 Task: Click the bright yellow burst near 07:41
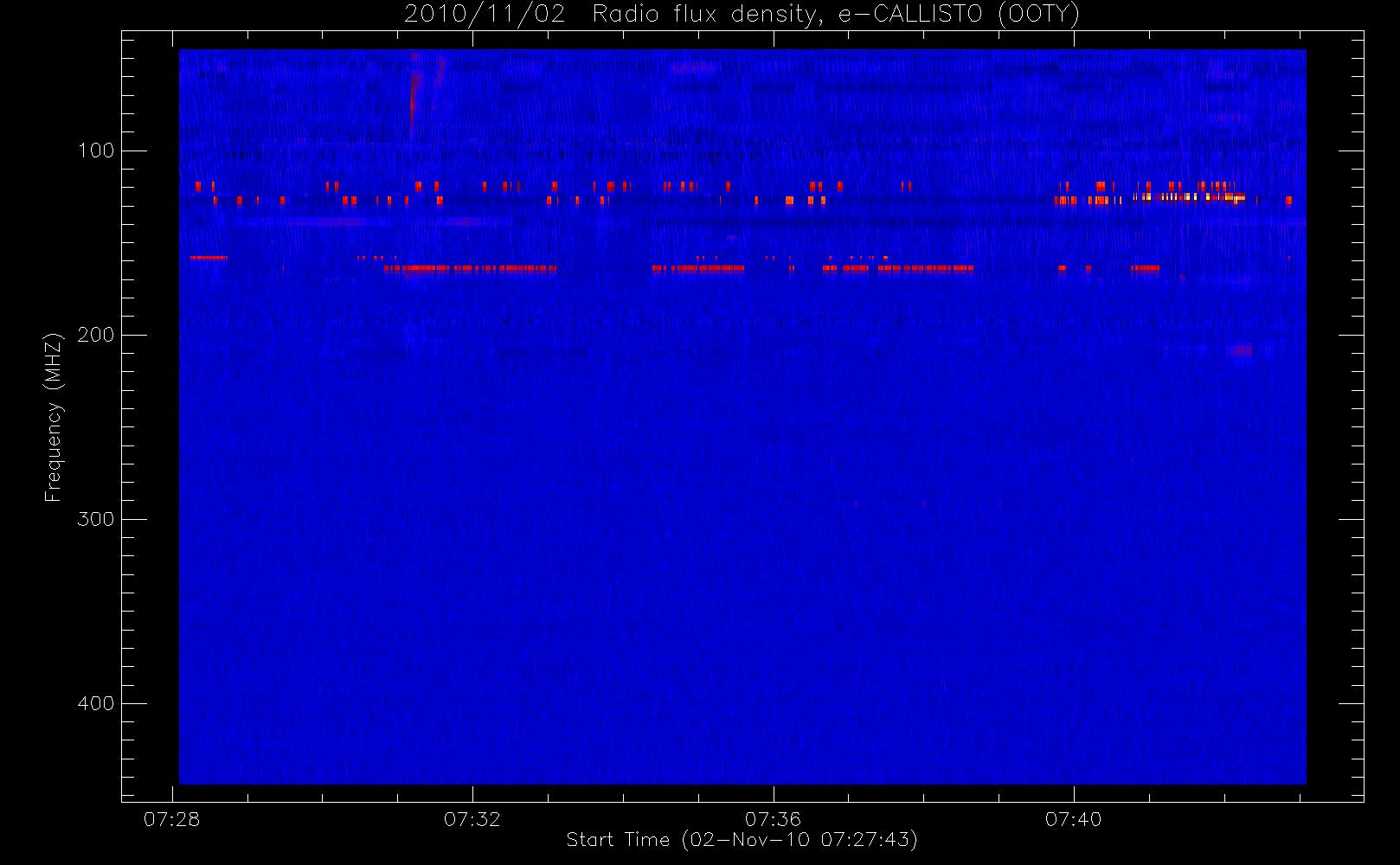[1190, 197]
